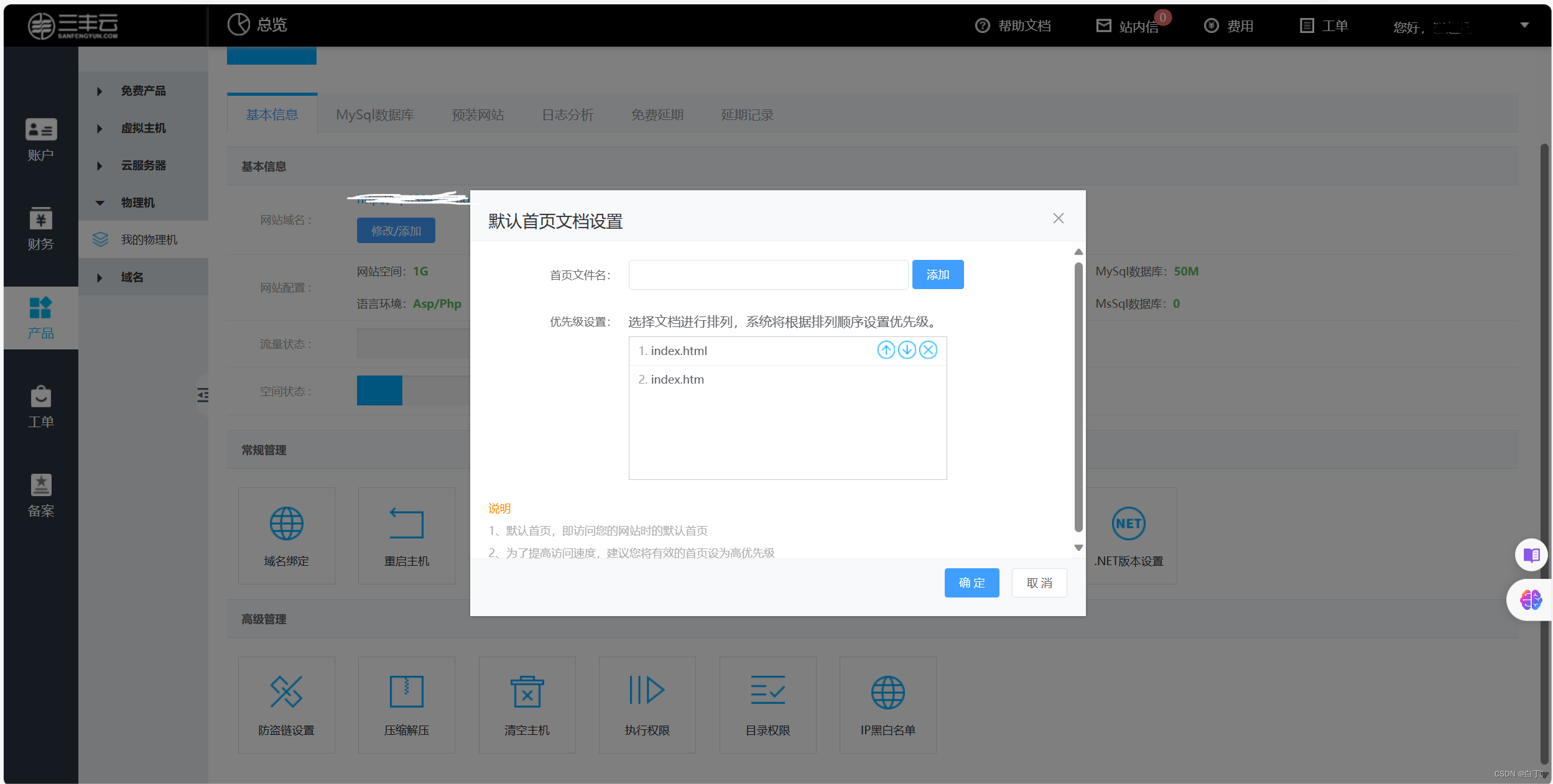Open the user account dropdown arrow
1553x784 pixels.
coord(1524,25)
